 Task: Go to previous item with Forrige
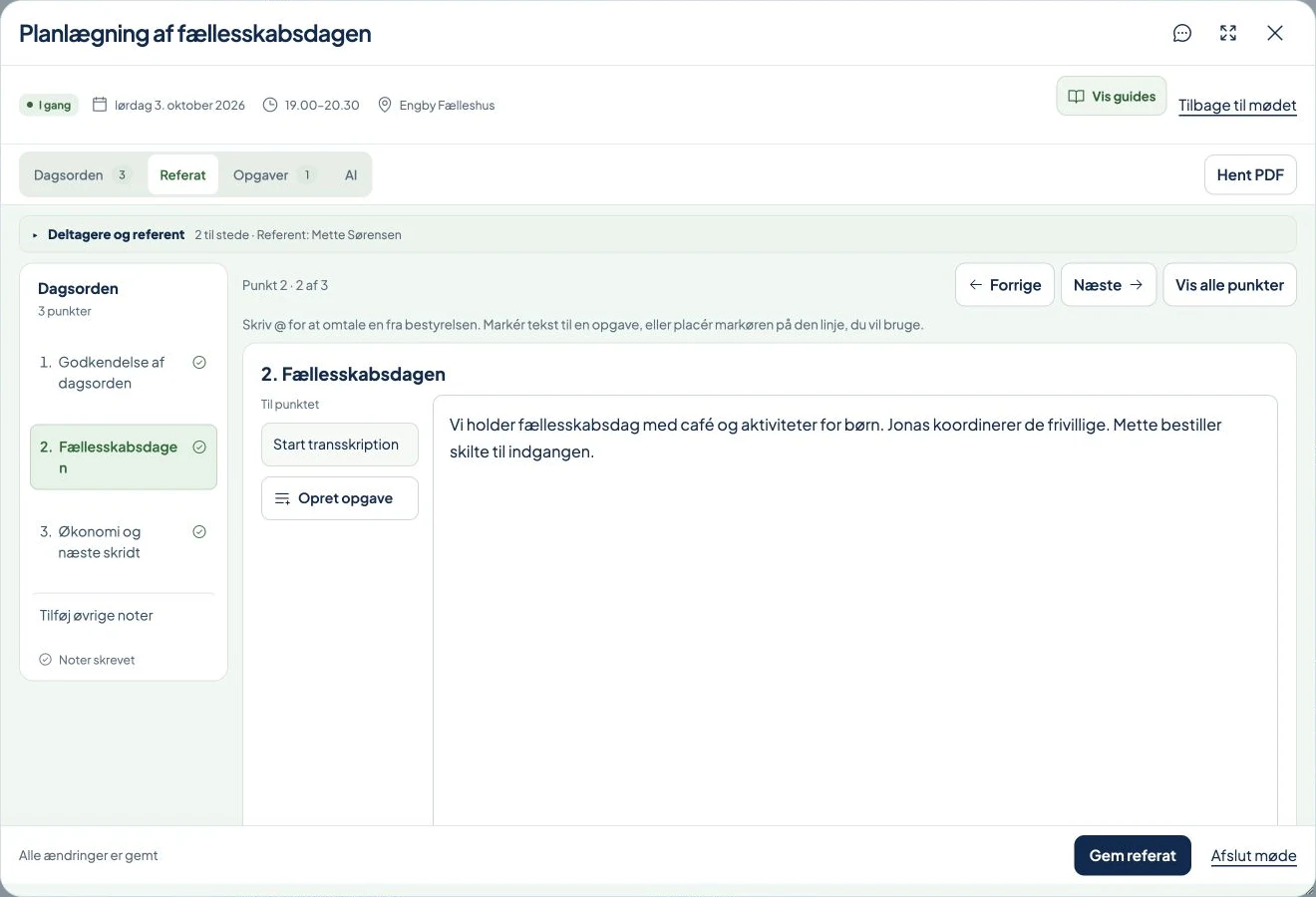pyautogui.click(x=1005, y=285)
